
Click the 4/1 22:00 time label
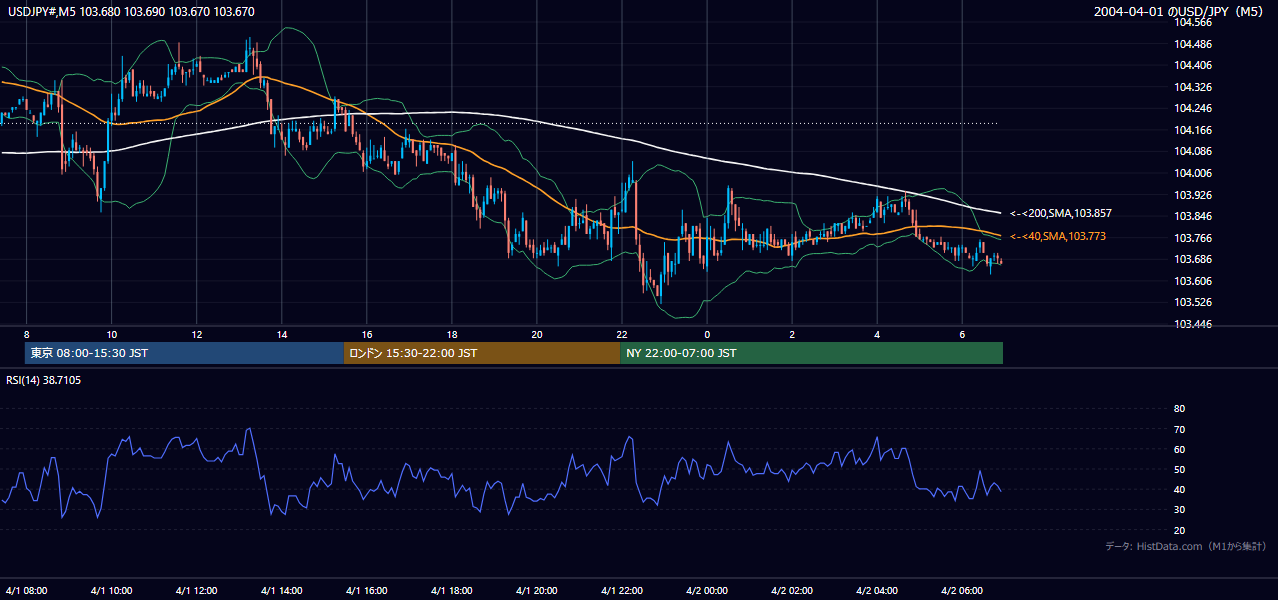click(x=622, y=591)
